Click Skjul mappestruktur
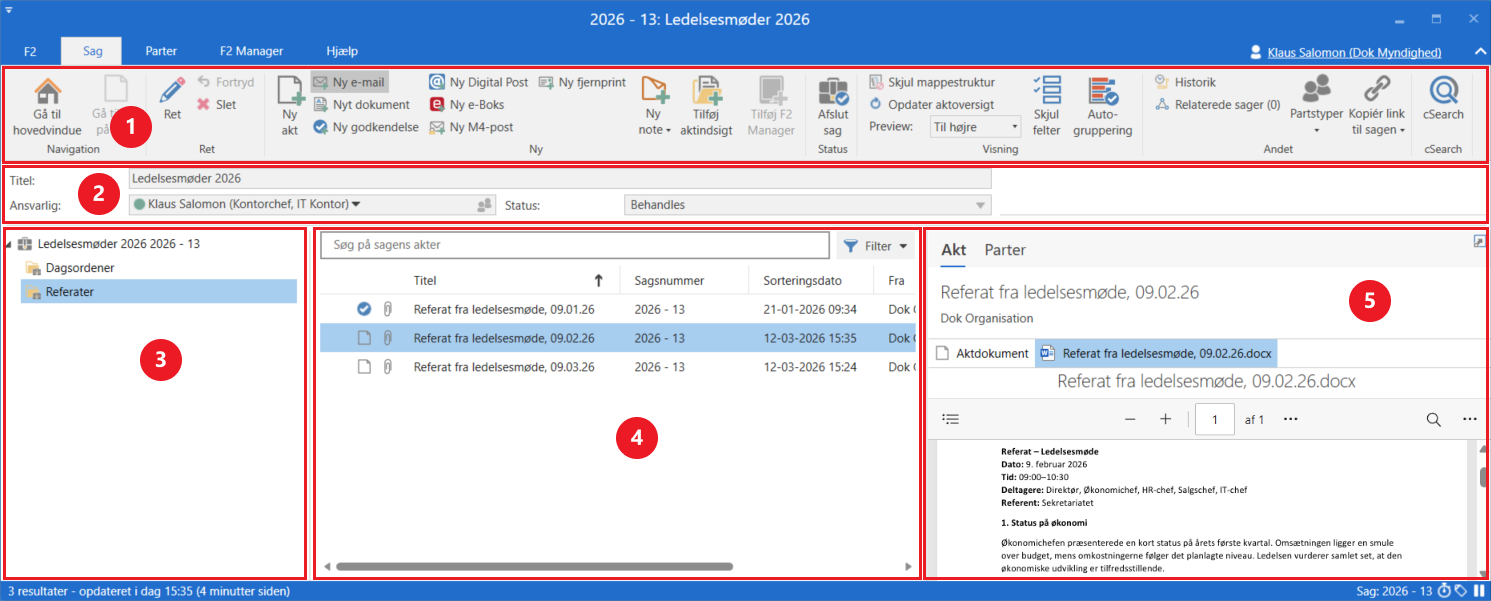 pyautogui.click(x=932, y=82)
